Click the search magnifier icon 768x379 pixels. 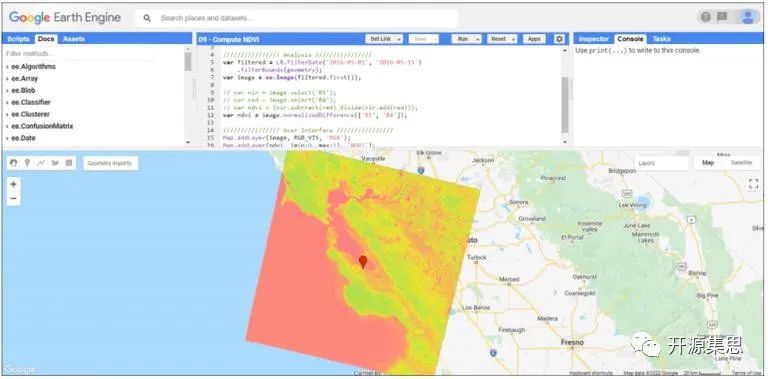[147, 18]
